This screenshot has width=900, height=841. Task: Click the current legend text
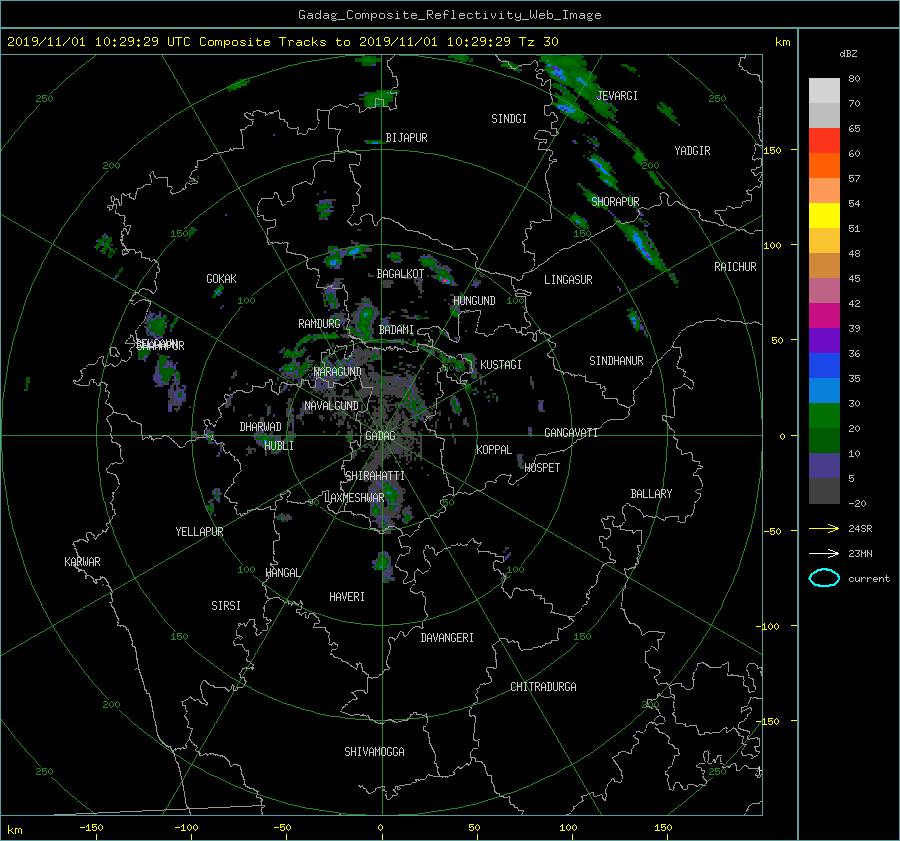click(869, 579)
